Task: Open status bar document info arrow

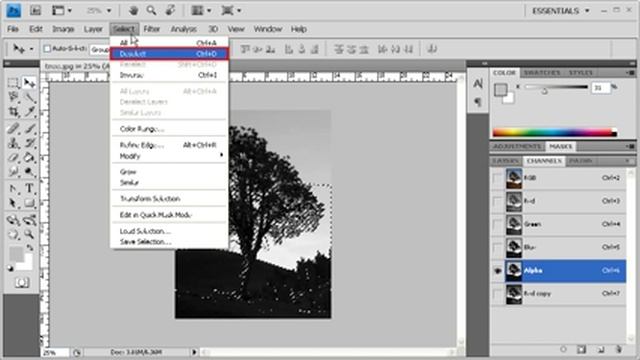Action: pyautogui.click(x=194, y=352)
